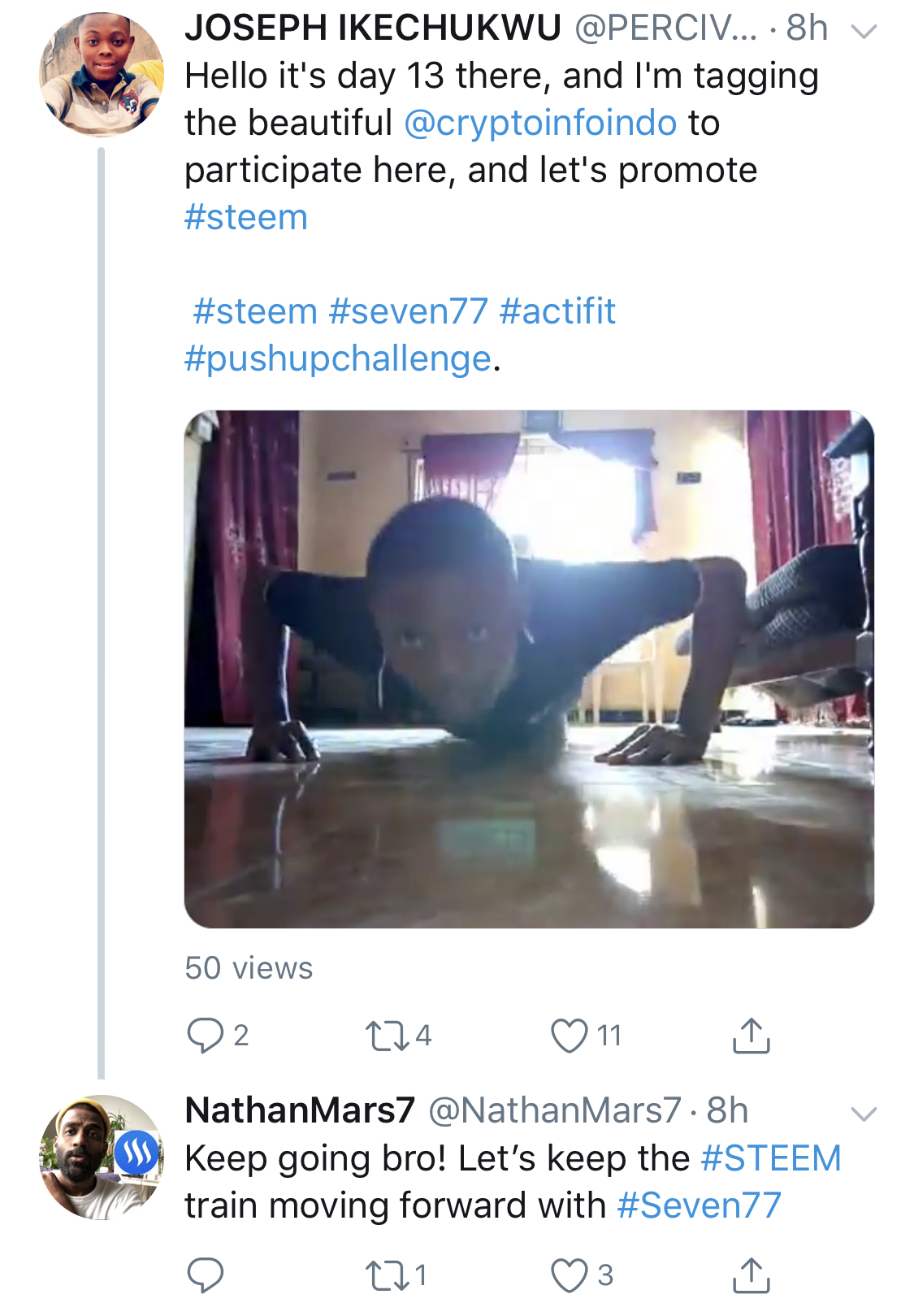Share NathanMars7's reply tweet
Image resolution: width=914 pixels, height=1316 pixels.
tap(751, 1275)
